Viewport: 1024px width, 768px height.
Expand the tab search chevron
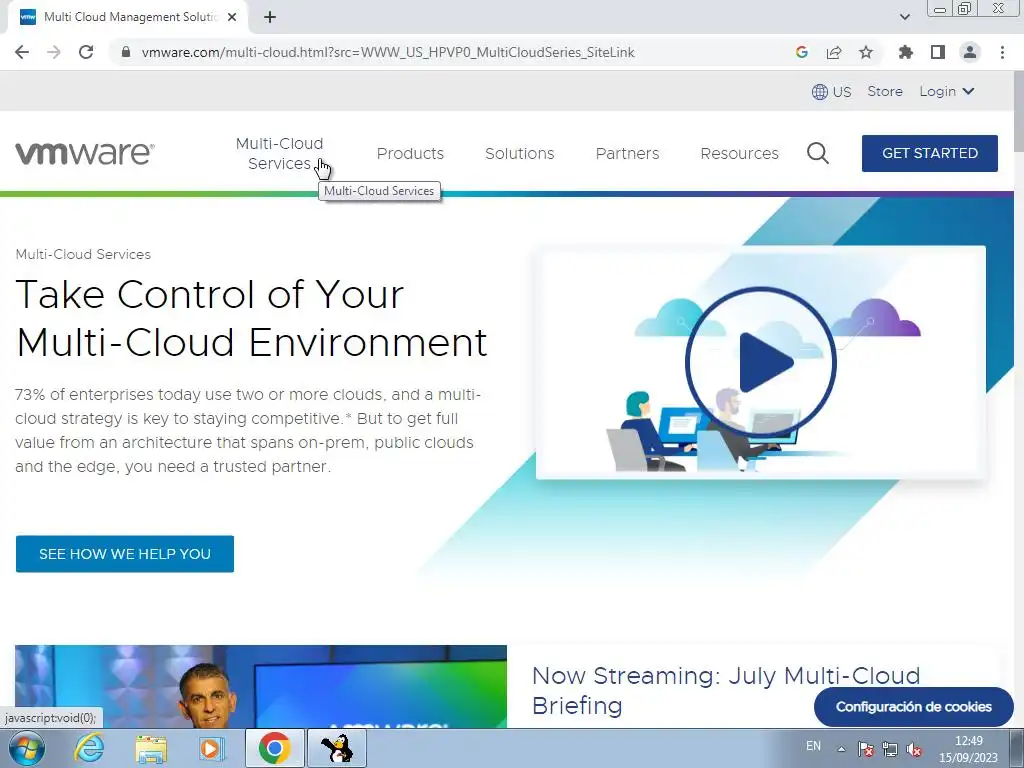tap(904, 17)
